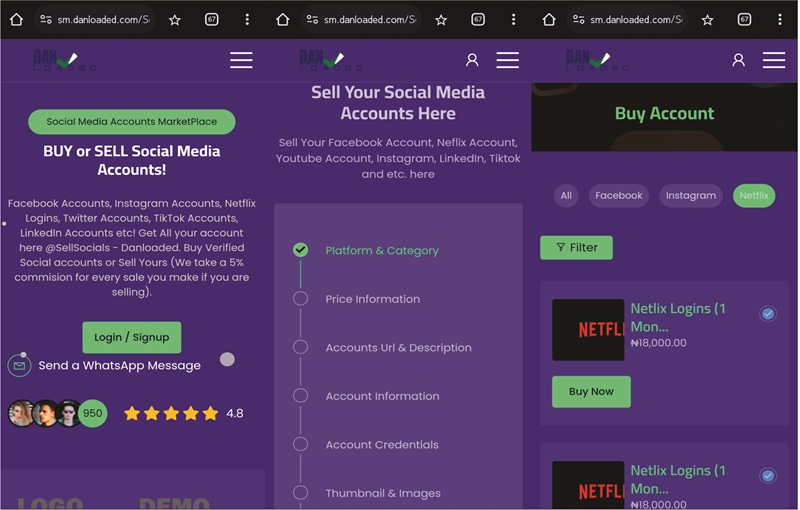Open the tab switcher in the right panel
The width and height of the screenshot is (800, 510).
click(x=744, y=19)
